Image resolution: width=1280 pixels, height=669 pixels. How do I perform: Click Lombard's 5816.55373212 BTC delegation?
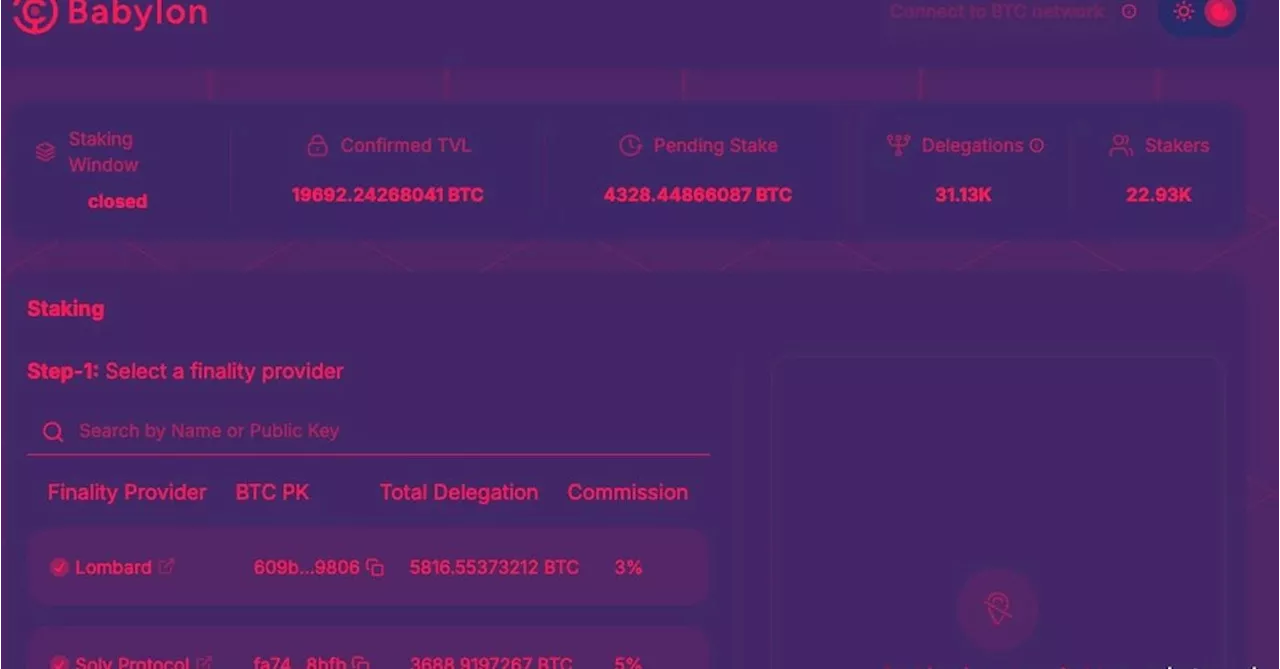pos(494,567)
